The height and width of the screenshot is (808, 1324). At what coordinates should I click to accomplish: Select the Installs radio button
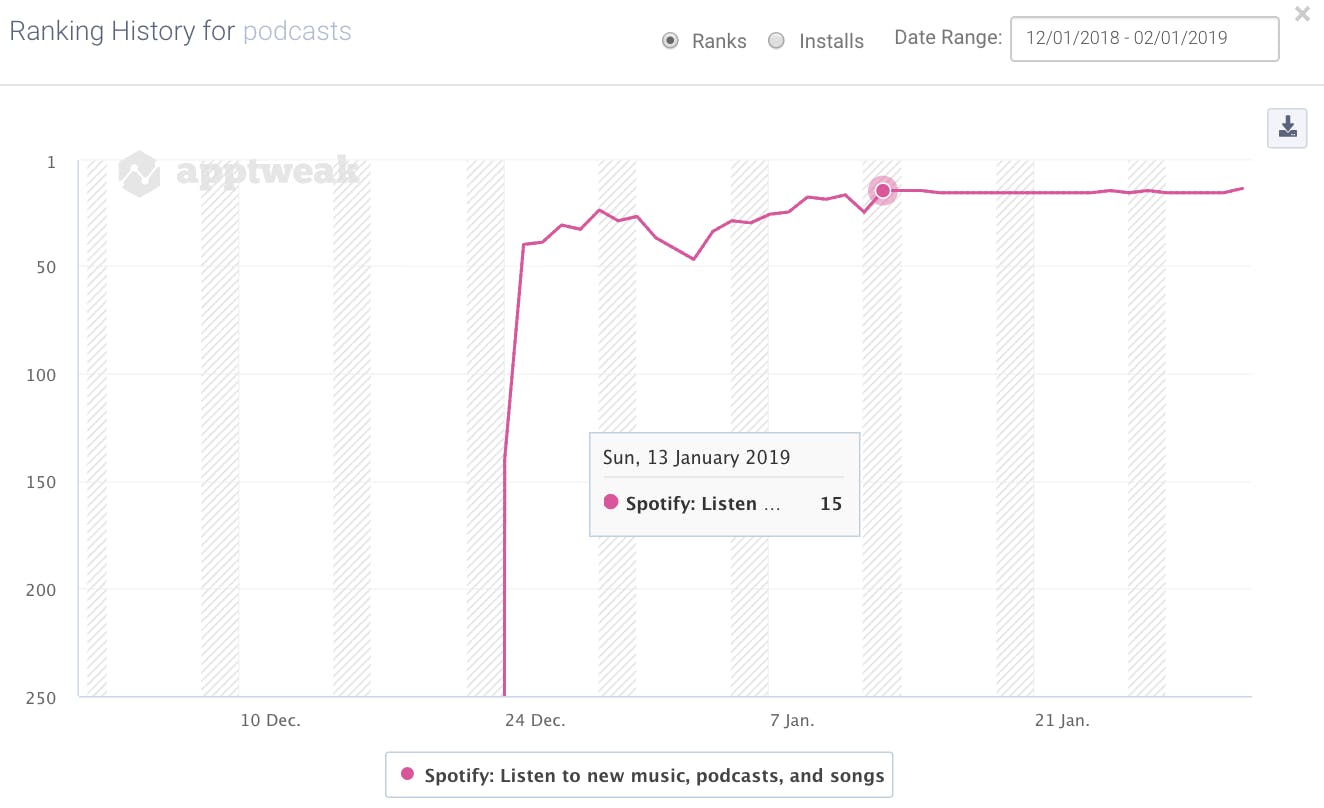pyautogui.click(x=776, y=41)
